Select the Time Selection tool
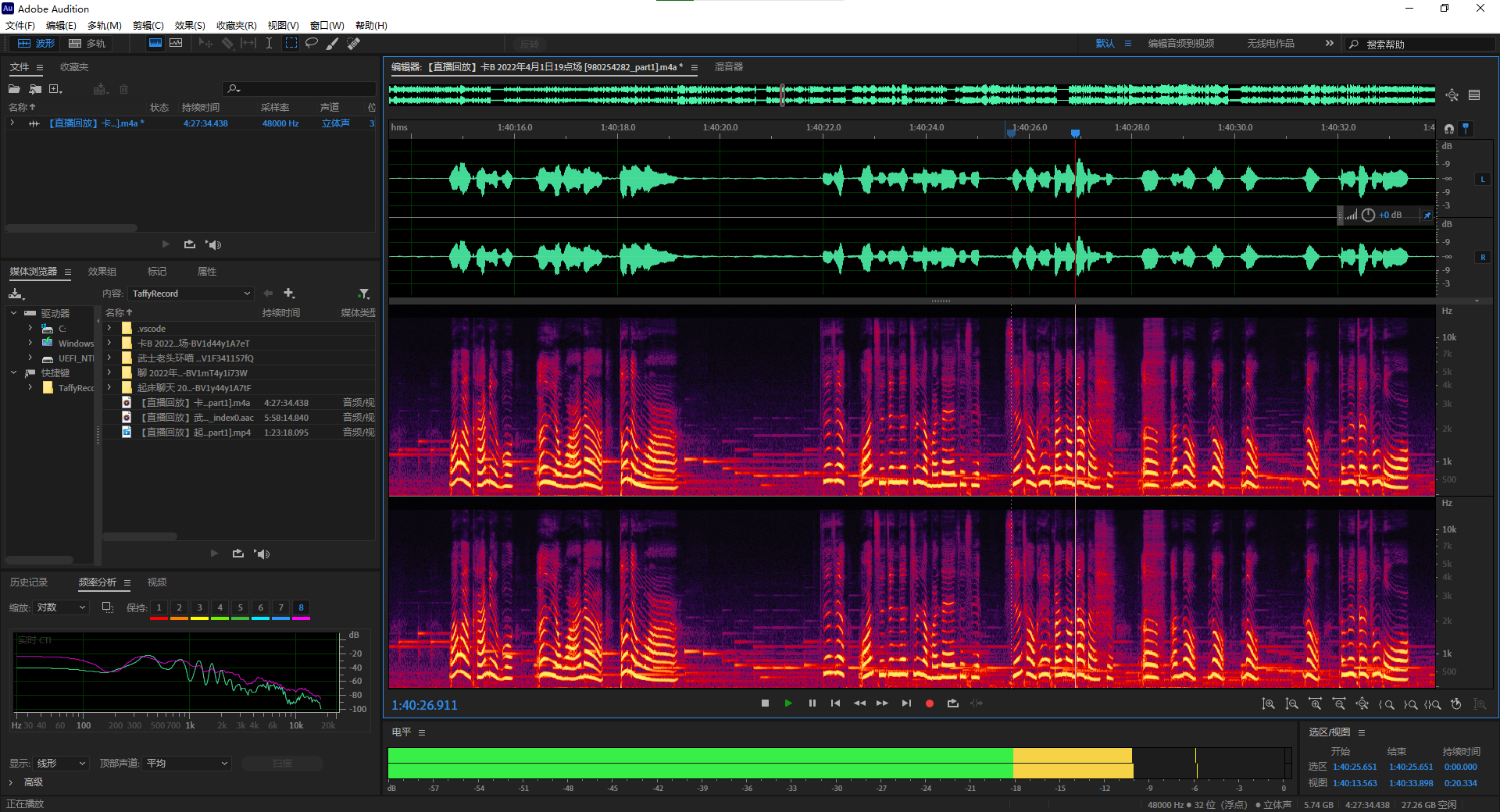 [269, 44]
